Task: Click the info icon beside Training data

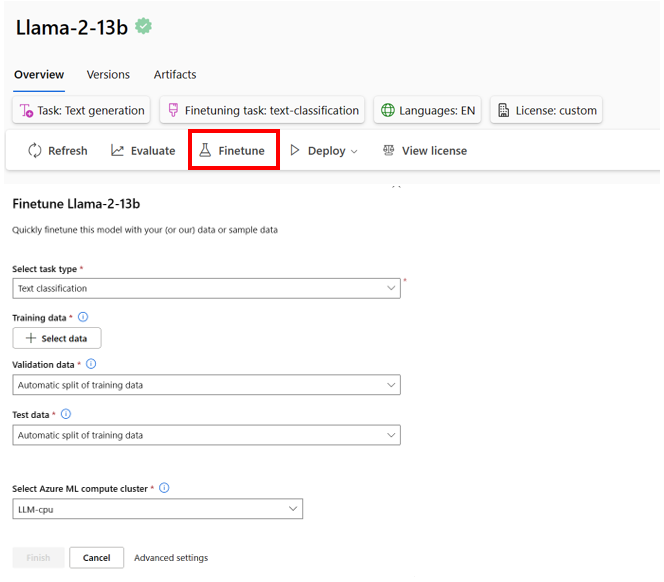Action: 83,317
